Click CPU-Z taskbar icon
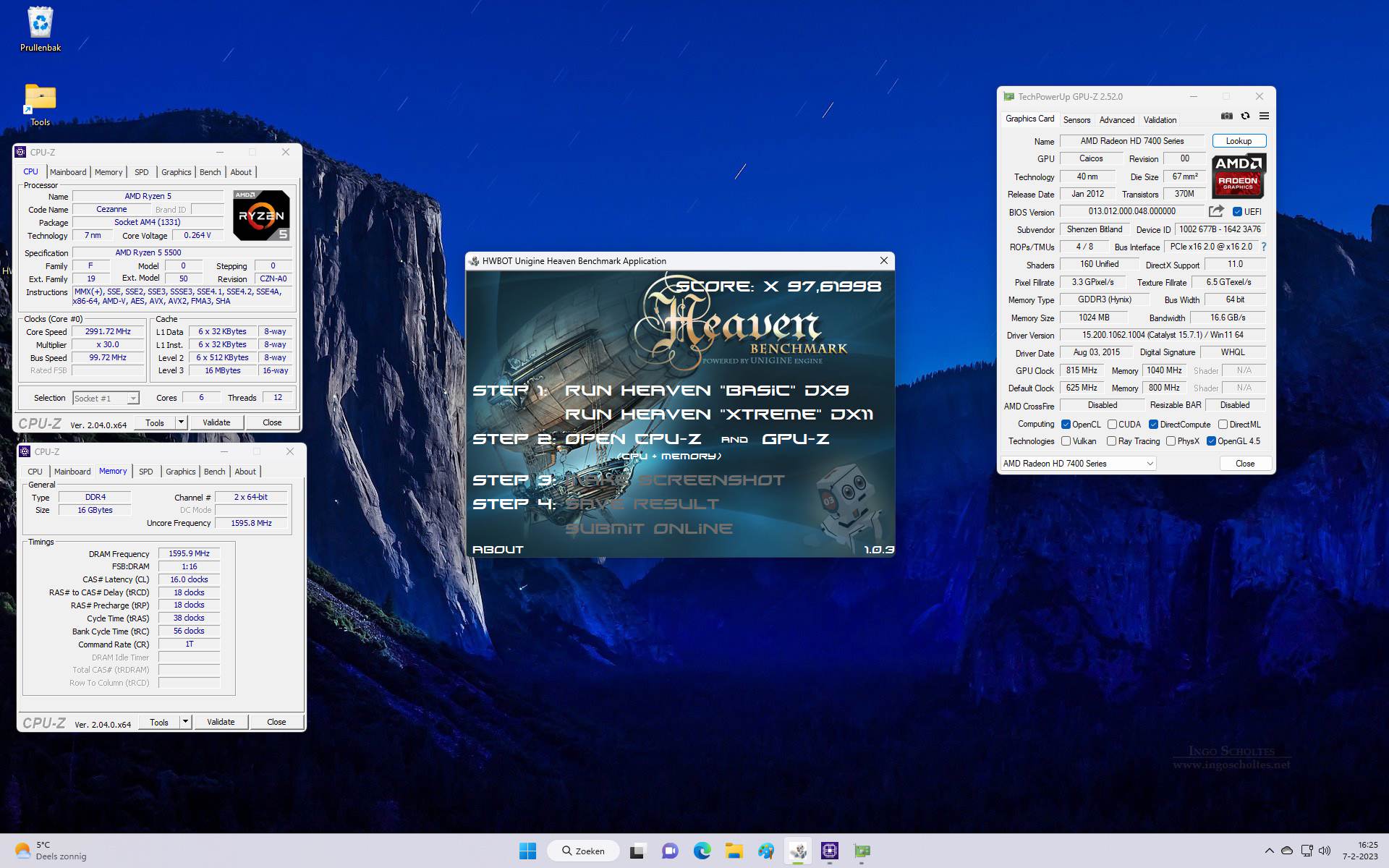The width and height of the screenshot is (1389, 868). pyautogui.click(x=830, y=851)
